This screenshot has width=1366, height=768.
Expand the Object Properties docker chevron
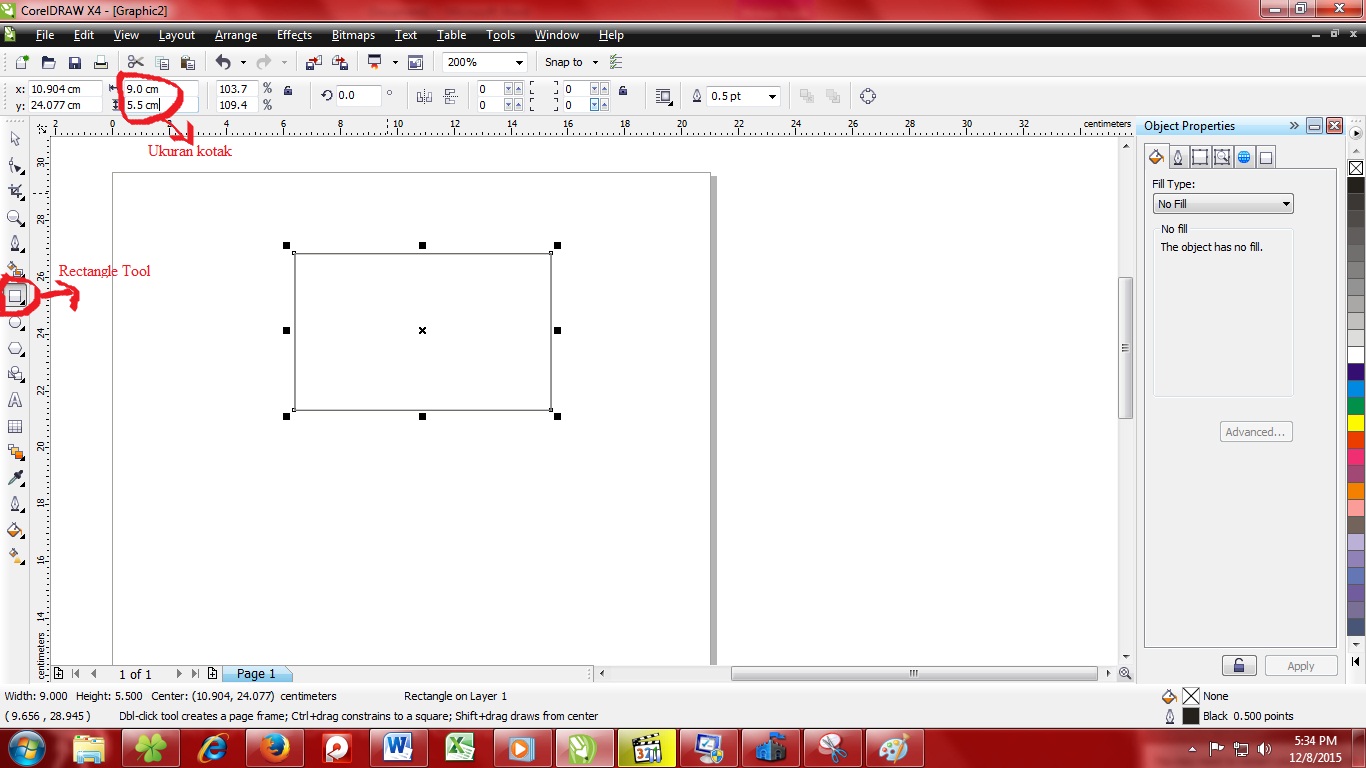tap(1293, 126)
